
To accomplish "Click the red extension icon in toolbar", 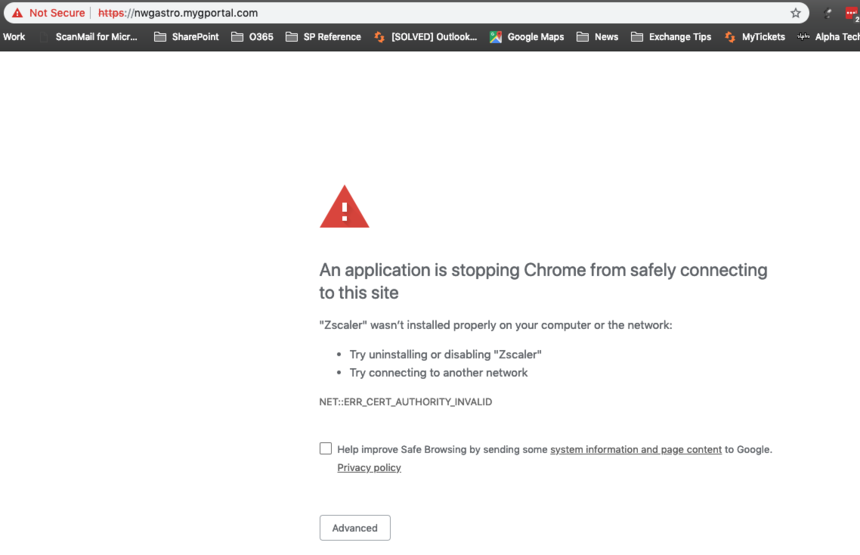I will pyautogui.click(x=852, y=14).
